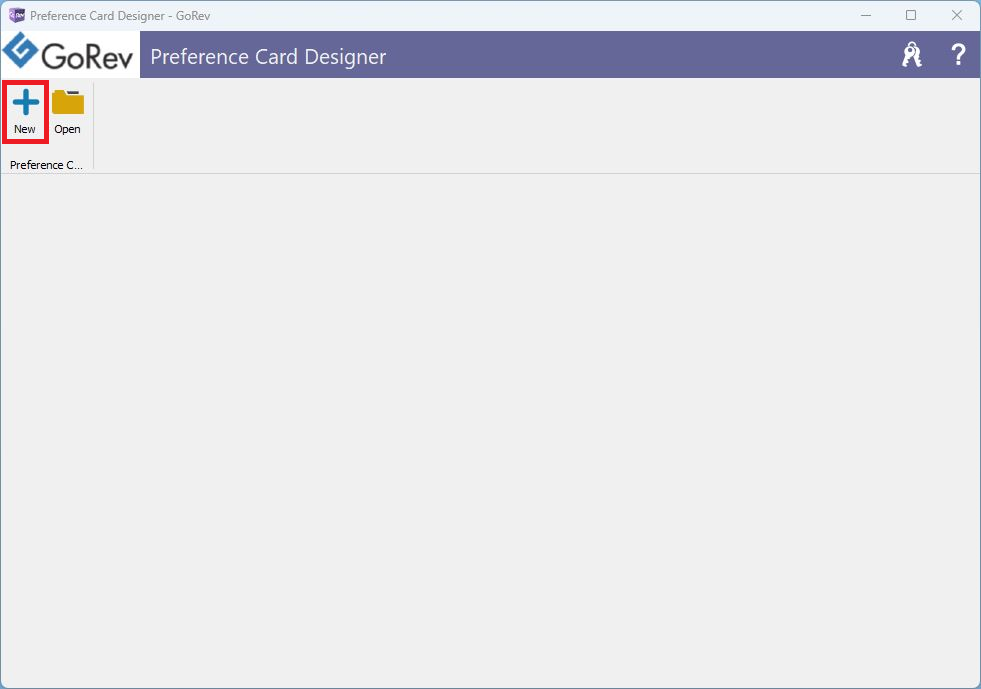This screenshot has height=689, width=981.
Task: Open the help question mark icon
Action: click(x=957, y=55)
